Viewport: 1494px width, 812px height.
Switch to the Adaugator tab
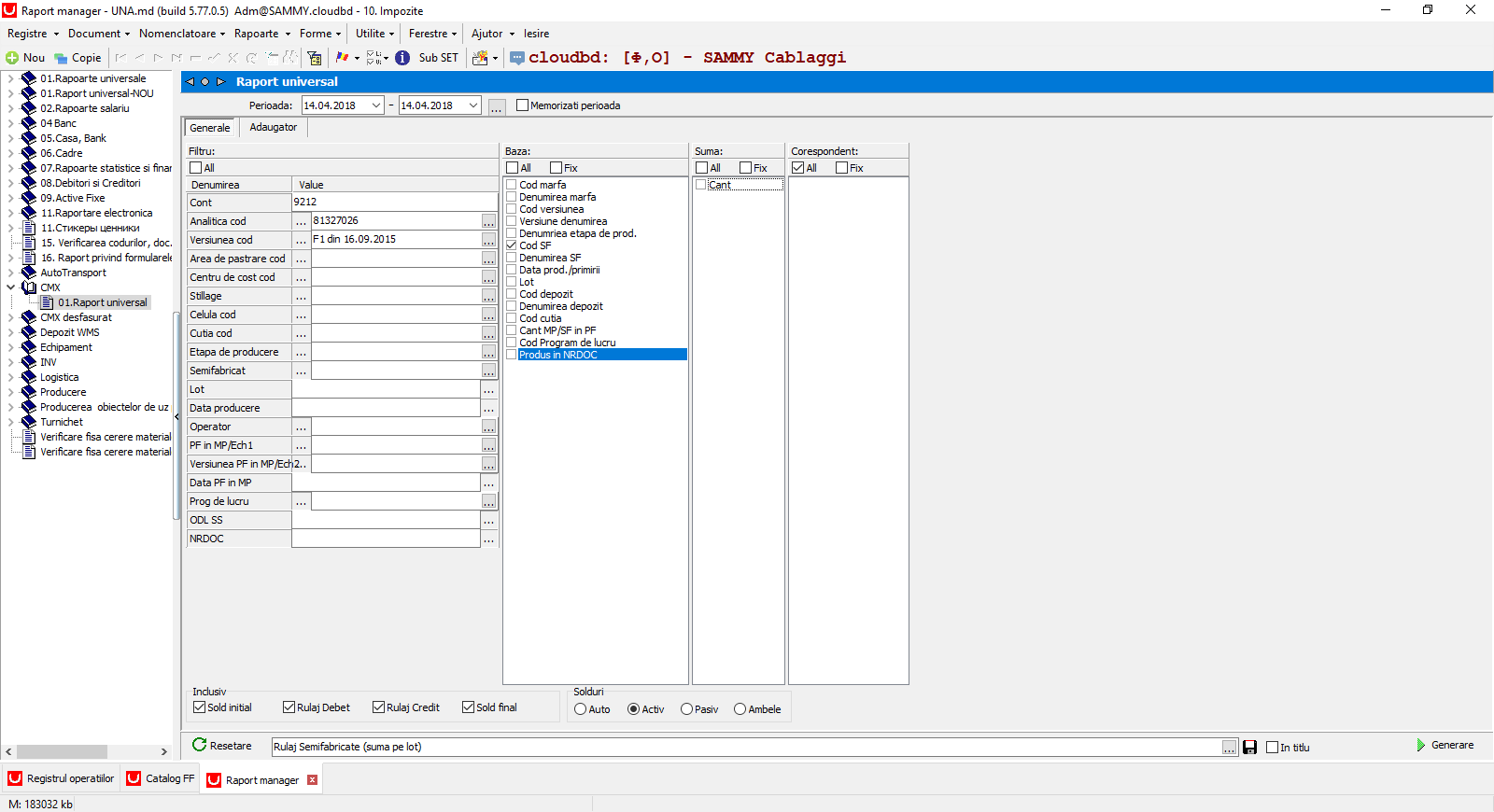[x=274, y=127]
